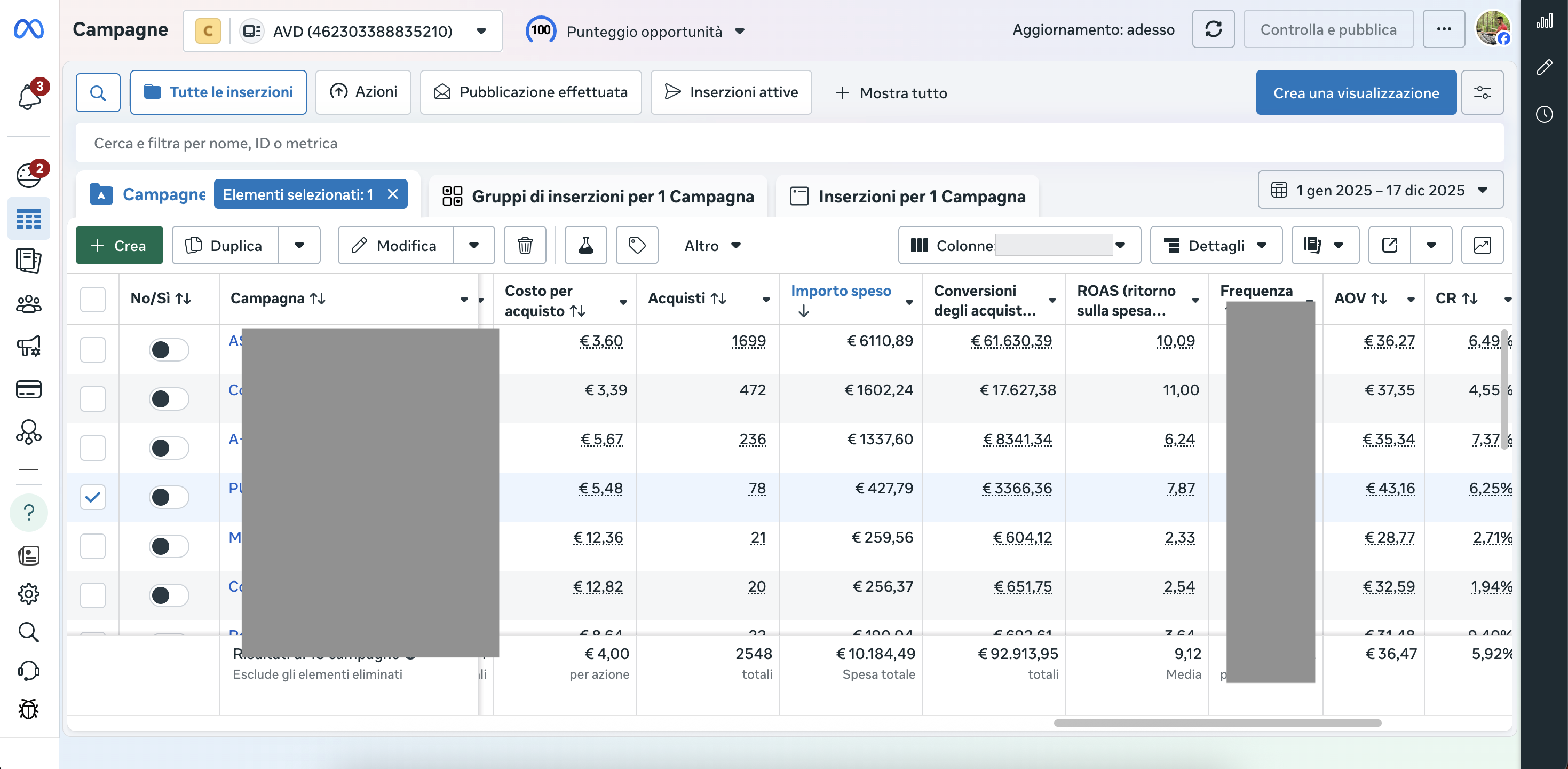
Task: Open the ads reporting document icon
Action: (x=29, y=261)
